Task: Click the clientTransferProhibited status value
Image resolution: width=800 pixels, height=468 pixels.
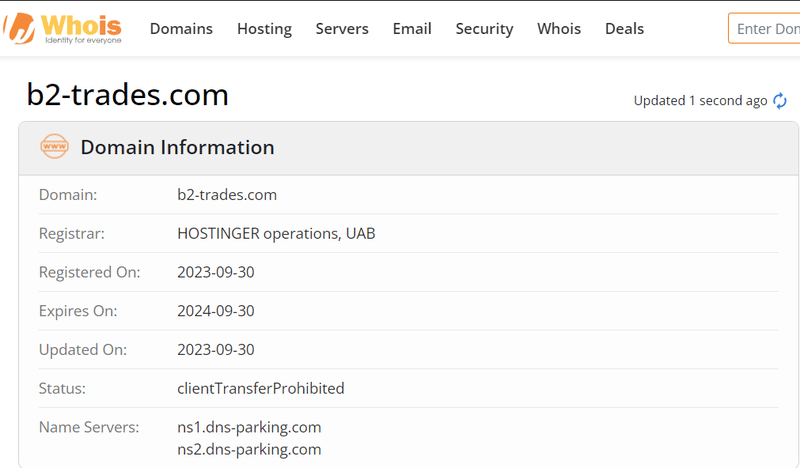Action: coord(261,388)
